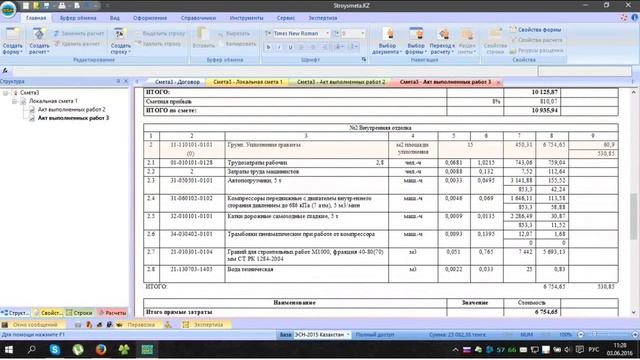The width and height of the screenshot is (640, 360).
Task: Click Переход к расчету icon
Action: (443, 34)
